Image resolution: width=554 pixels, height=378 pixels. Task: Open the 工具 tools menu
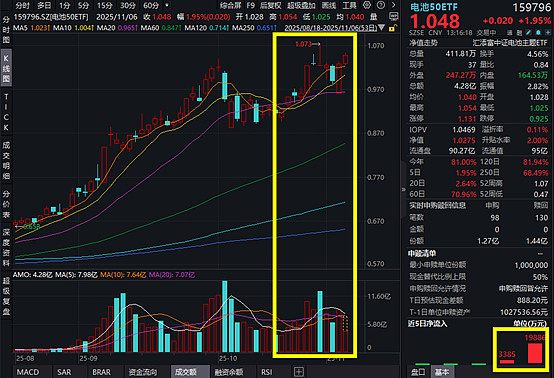349,5
